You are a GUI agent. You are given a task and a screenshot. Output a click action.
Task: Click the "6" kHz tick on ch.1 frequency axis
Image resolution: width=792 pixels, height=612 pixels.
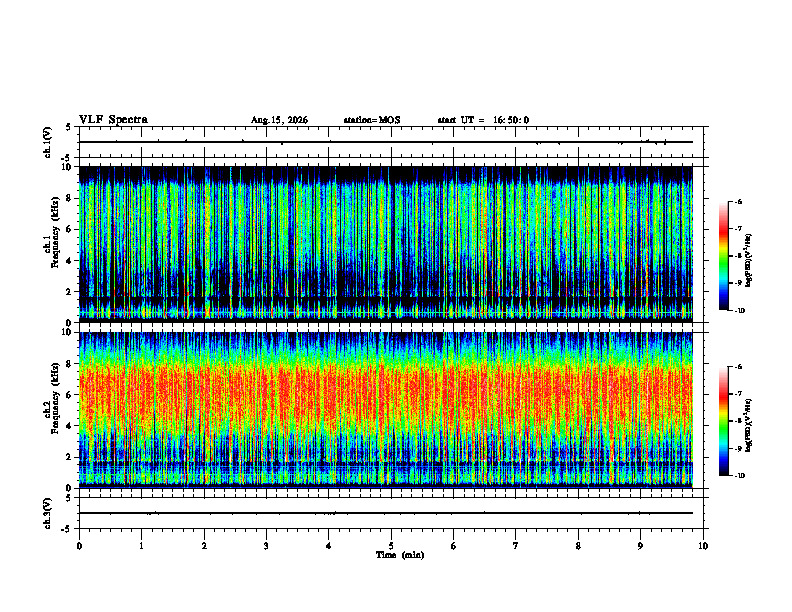coord(70,229)
